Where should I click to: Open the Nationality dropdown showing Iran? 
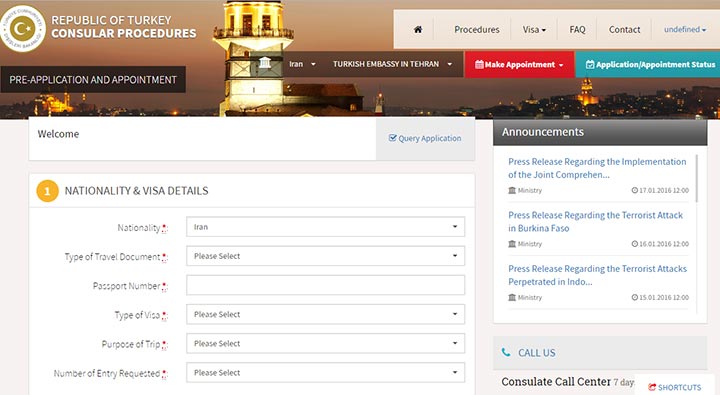click(326, 227)
